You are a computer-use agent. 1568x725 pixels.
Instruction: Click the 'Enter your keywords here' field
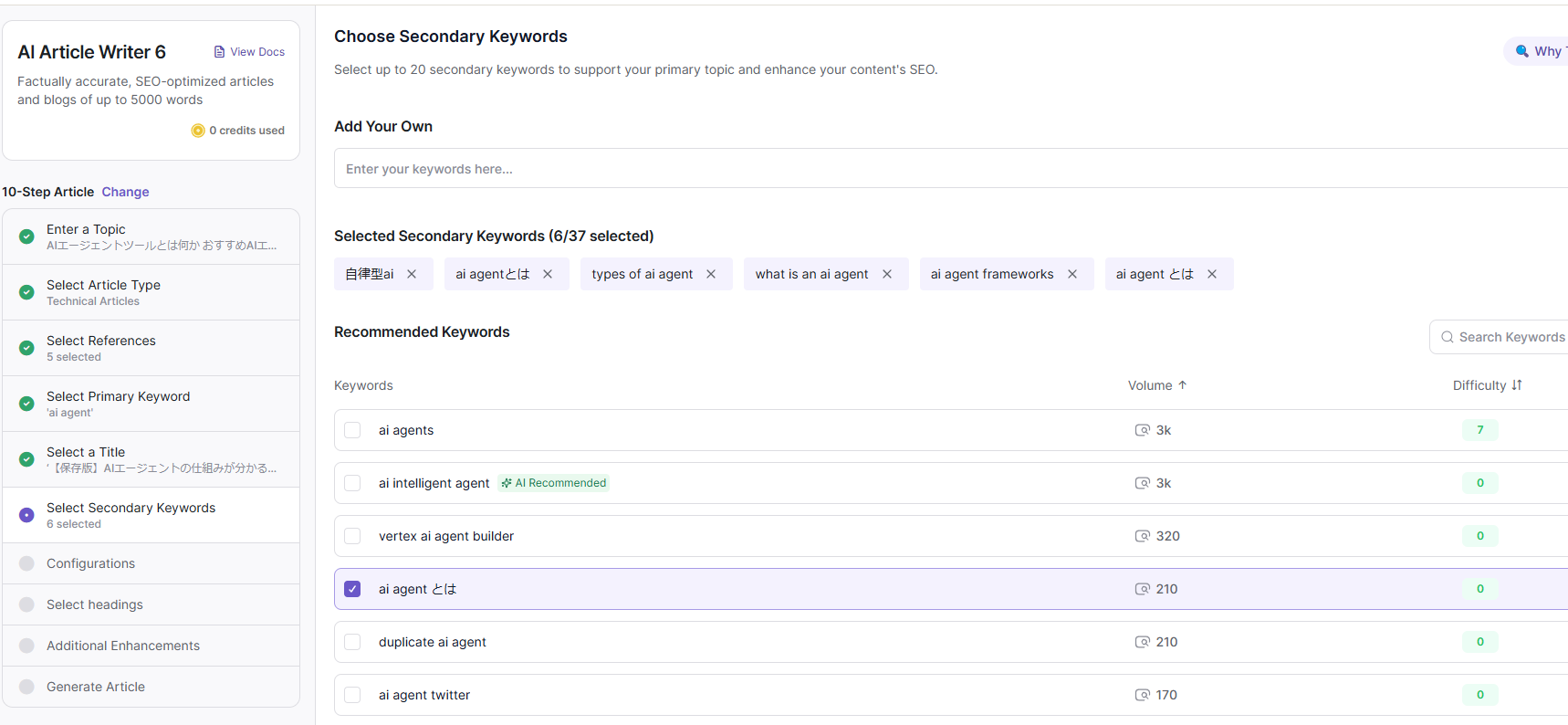click(x=949, y=169)
